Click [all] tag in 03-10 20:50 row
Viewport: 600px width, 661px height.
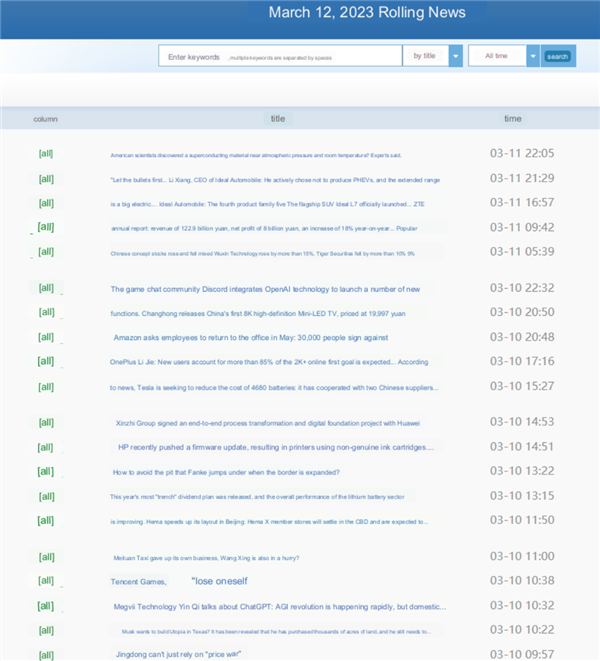coord(46,312)
